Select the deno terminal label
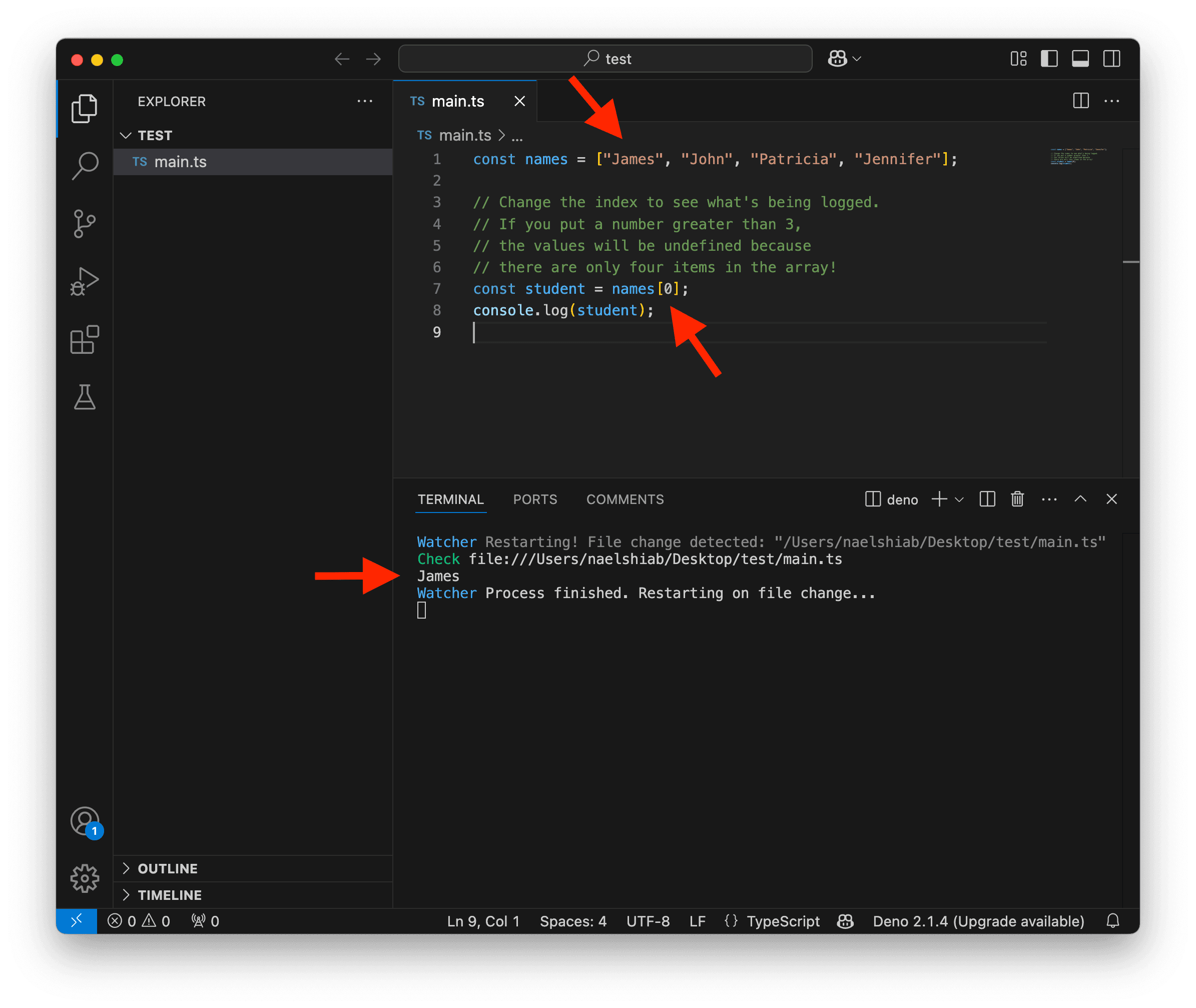 [891, 499]
